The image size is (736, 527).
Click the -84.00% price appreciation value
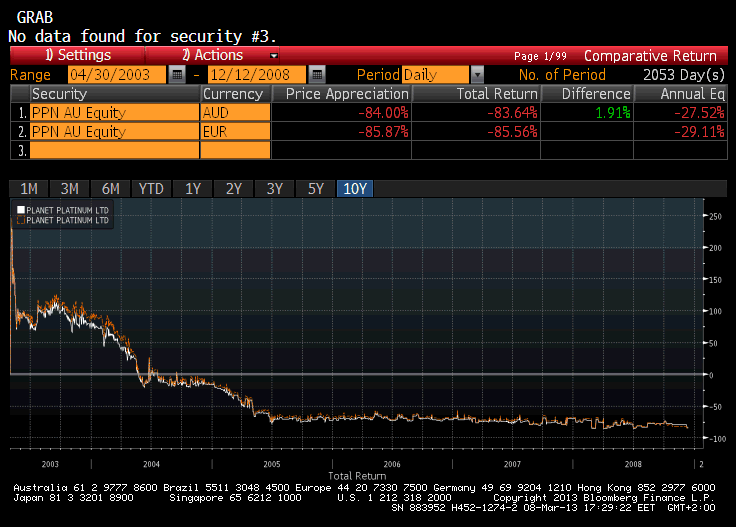[383, 113]
